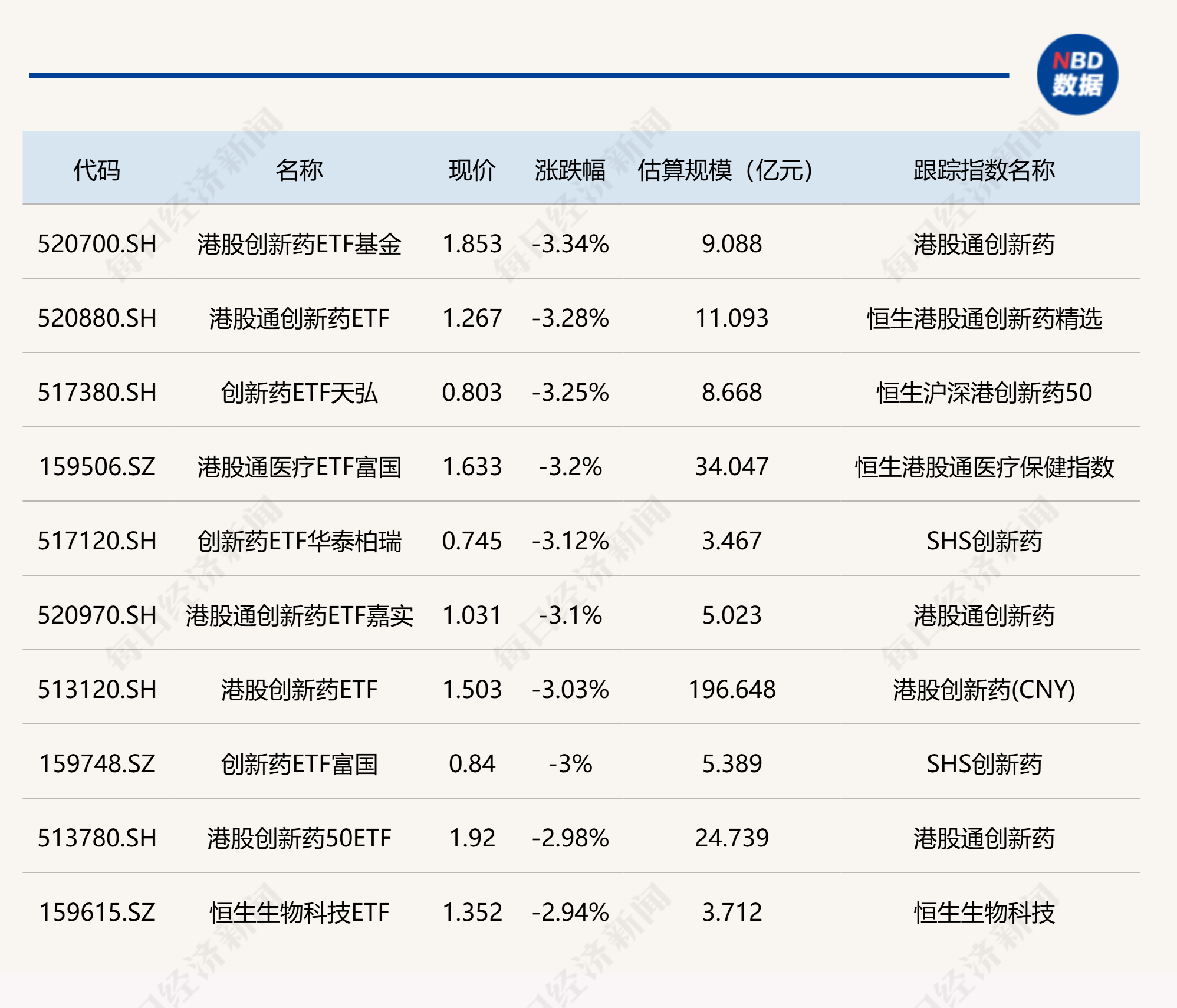Viewport: 1177px width, 1008px height.
Task: Click 港股创新药(CNY) index name
Action: click(984, 690)
